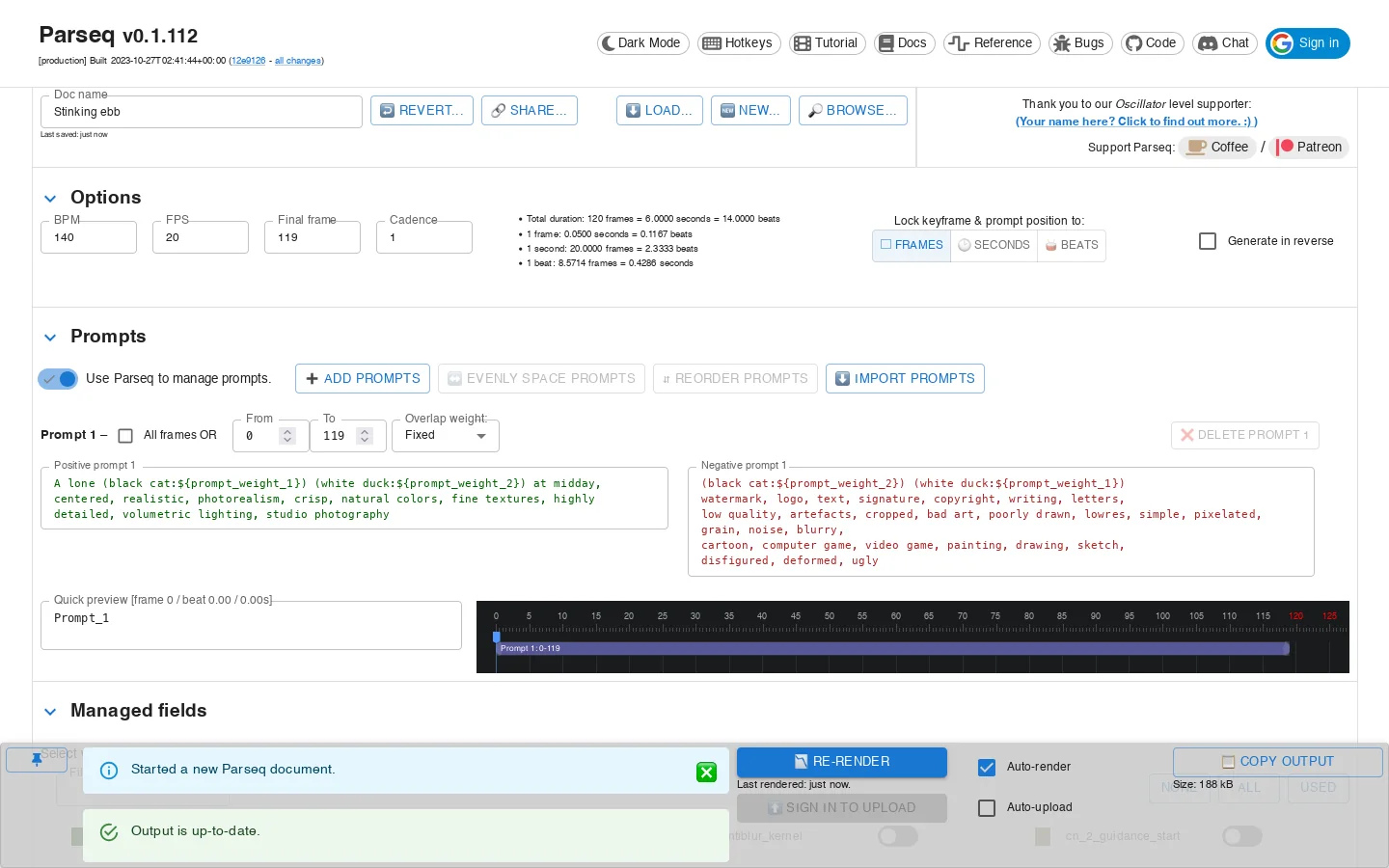Open Overlap weight dropdown
This screenshot has width=1389, height=868.
coord(446,436)
